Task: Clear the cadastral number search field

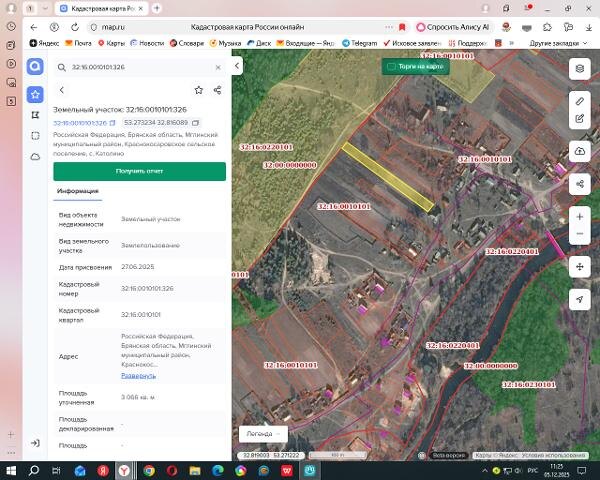Action: pyautogui.click(x=218, y=67)
